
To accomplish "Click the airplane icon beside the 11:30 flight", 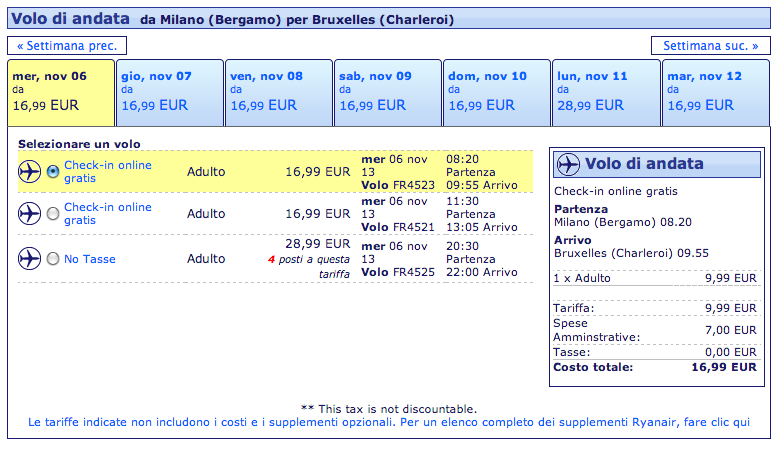I will point(29,213).
